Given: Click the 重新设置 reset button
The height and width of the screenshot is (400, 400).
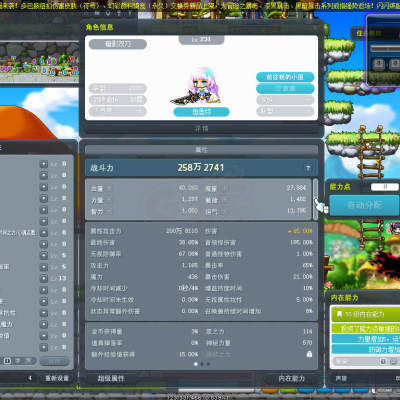Looking at the screenshot, I should [x=57, y=378].
